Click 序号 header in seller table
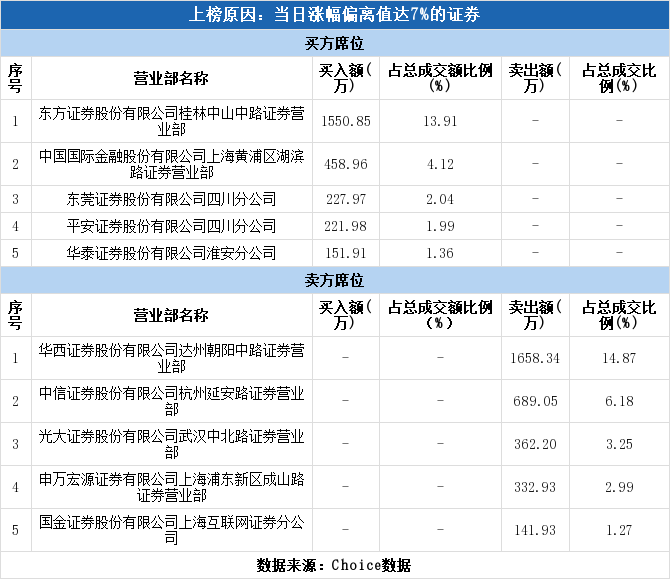This screenshot has width=670, height=579. tap(15, 315)
